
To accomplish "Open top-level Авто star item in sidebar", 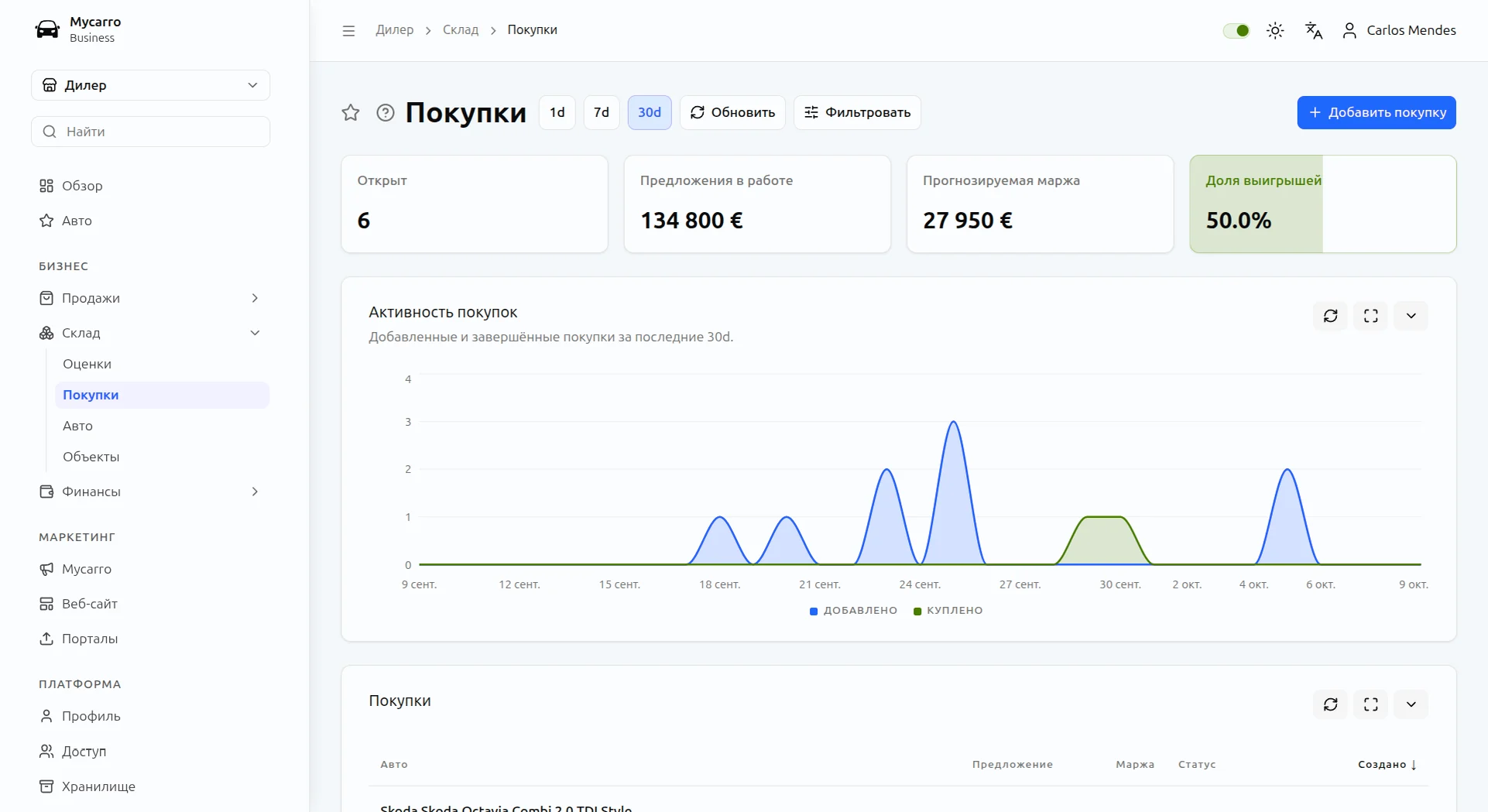I will [150, 221].
